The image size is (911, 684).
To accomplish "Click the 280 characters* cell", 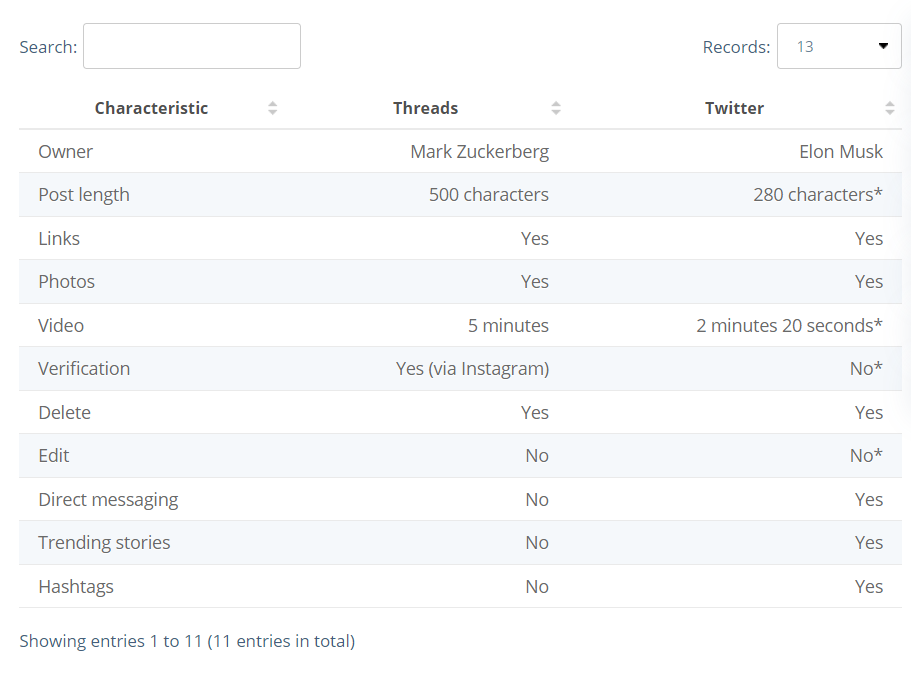I will point(818,195).
